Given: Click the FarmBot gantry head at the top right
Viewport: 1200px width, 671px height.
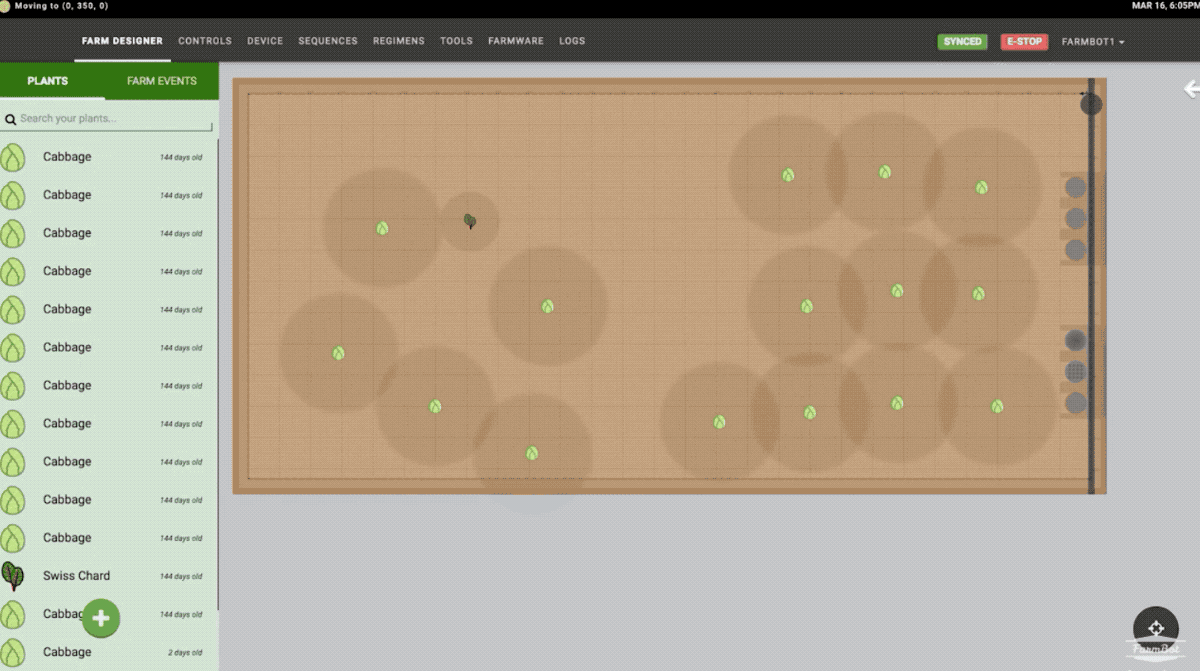Looking at the screenshot, I should (1091, 104).
